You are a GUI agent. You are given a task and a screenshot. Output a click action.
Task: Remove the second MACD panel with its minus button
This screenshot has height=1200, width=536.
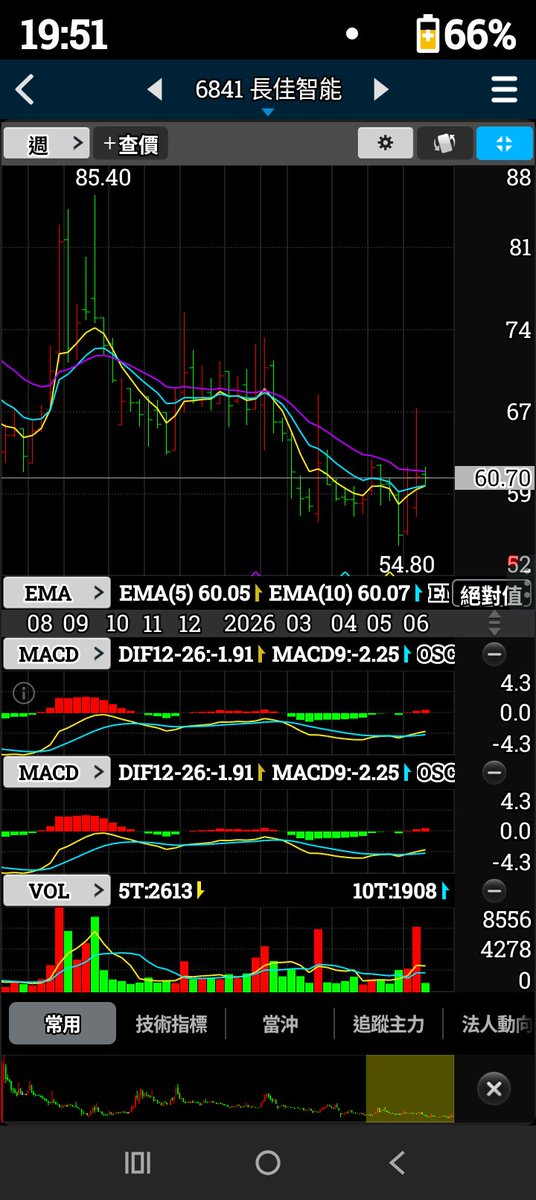click(x=494, y=773)
